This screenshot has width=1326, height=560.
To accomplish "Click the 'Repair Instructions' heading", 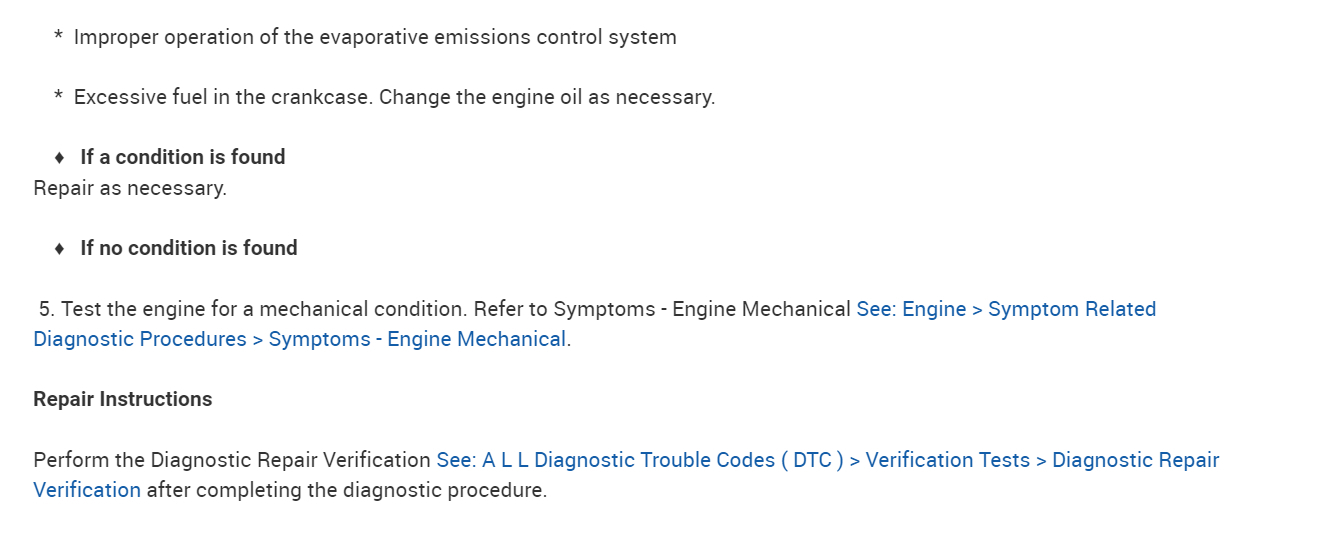I will click(122, 399).
